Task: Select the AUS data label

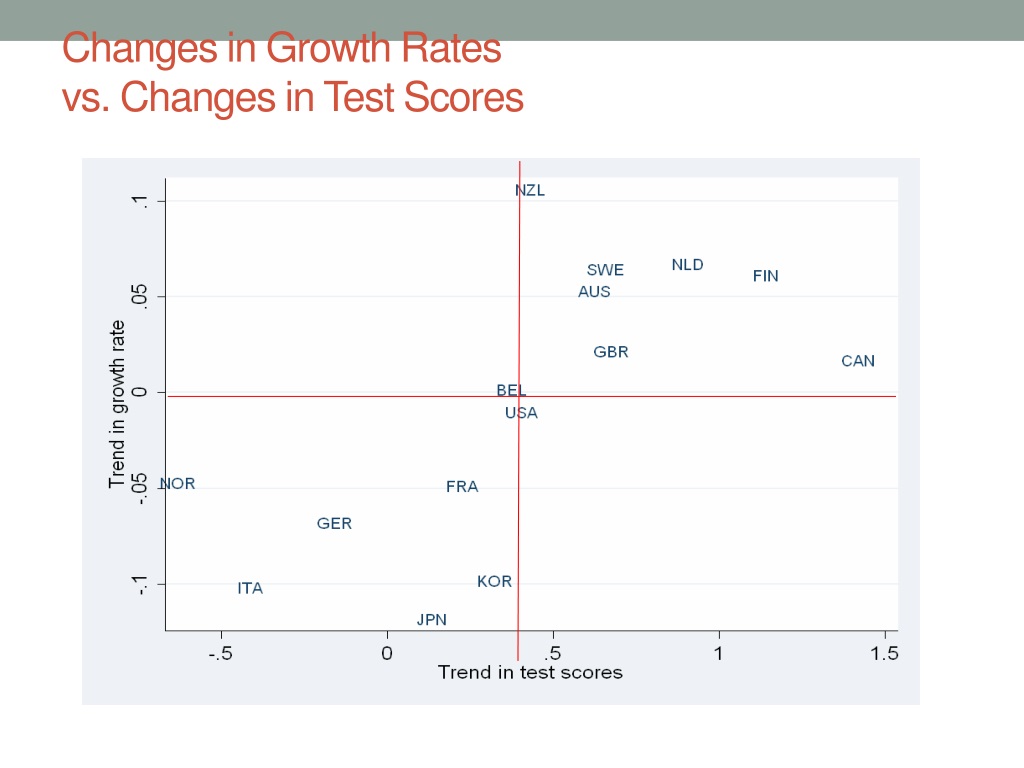Action: point(594,292)
